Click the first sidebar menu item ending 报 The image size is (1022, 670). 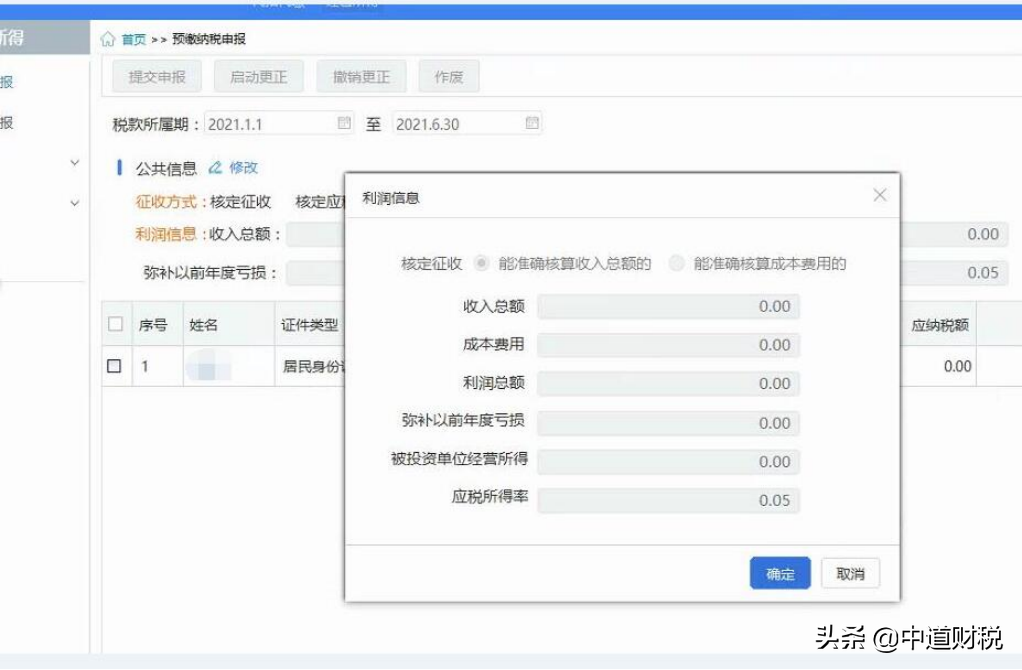click(x=7, y=82)
